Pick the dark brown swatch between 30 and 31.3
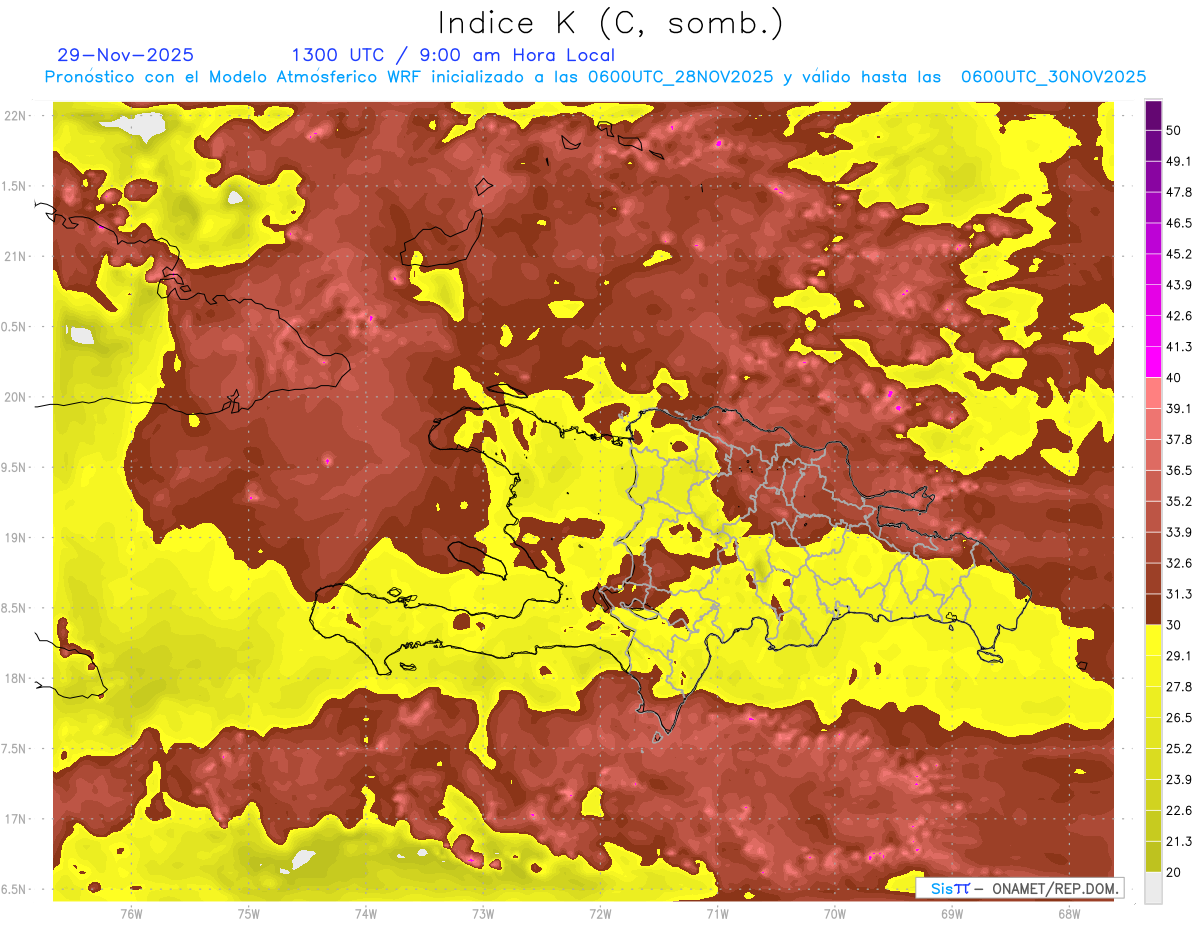 tap(1153, 609)
